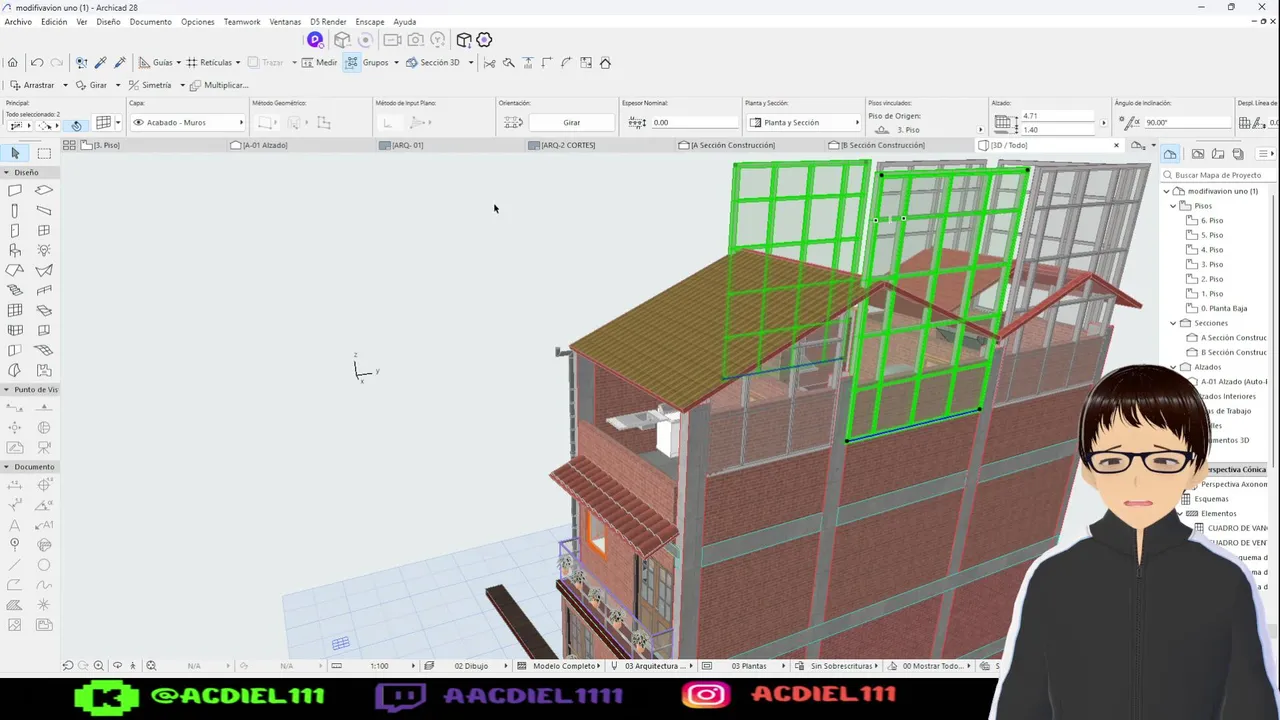Select 0. Planta Baja in project map
Viewport: 1280px width, 720px height.
coord(1223,308)
